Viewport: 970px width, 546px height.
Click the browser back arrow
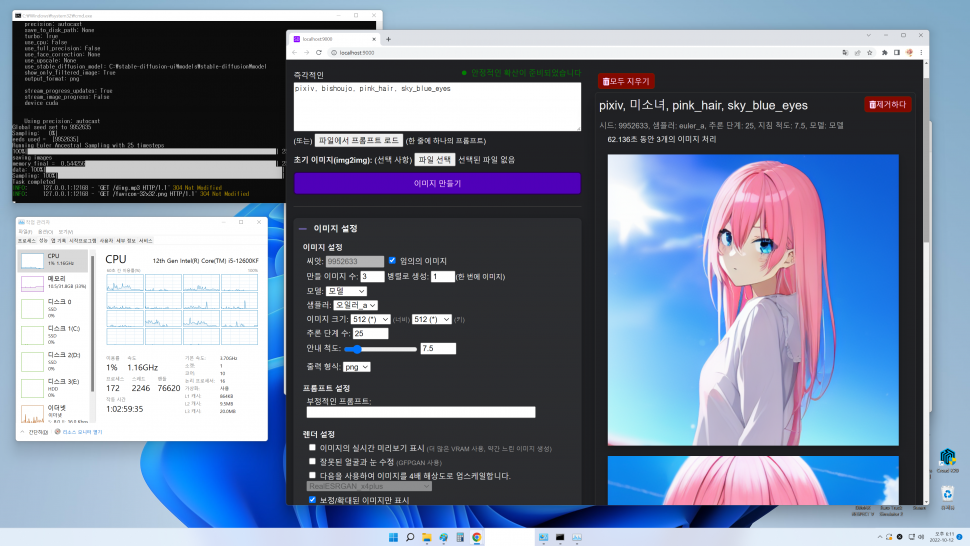click(295, 53)
